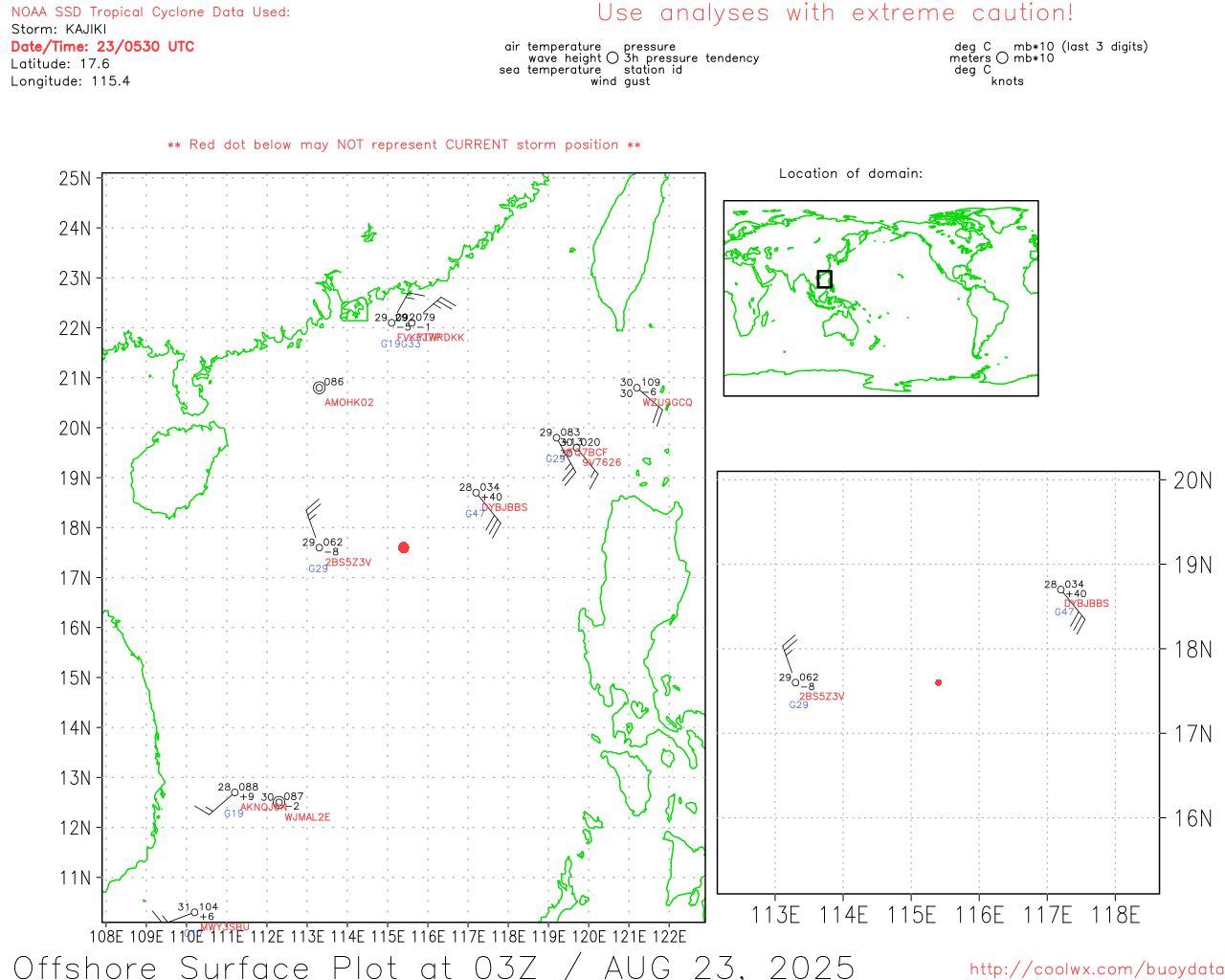Image resolution: width=1225 pixels, height=980 pixels.
Task: Click the 'Location of domain:' label
Action: click(x=851, y=173)
